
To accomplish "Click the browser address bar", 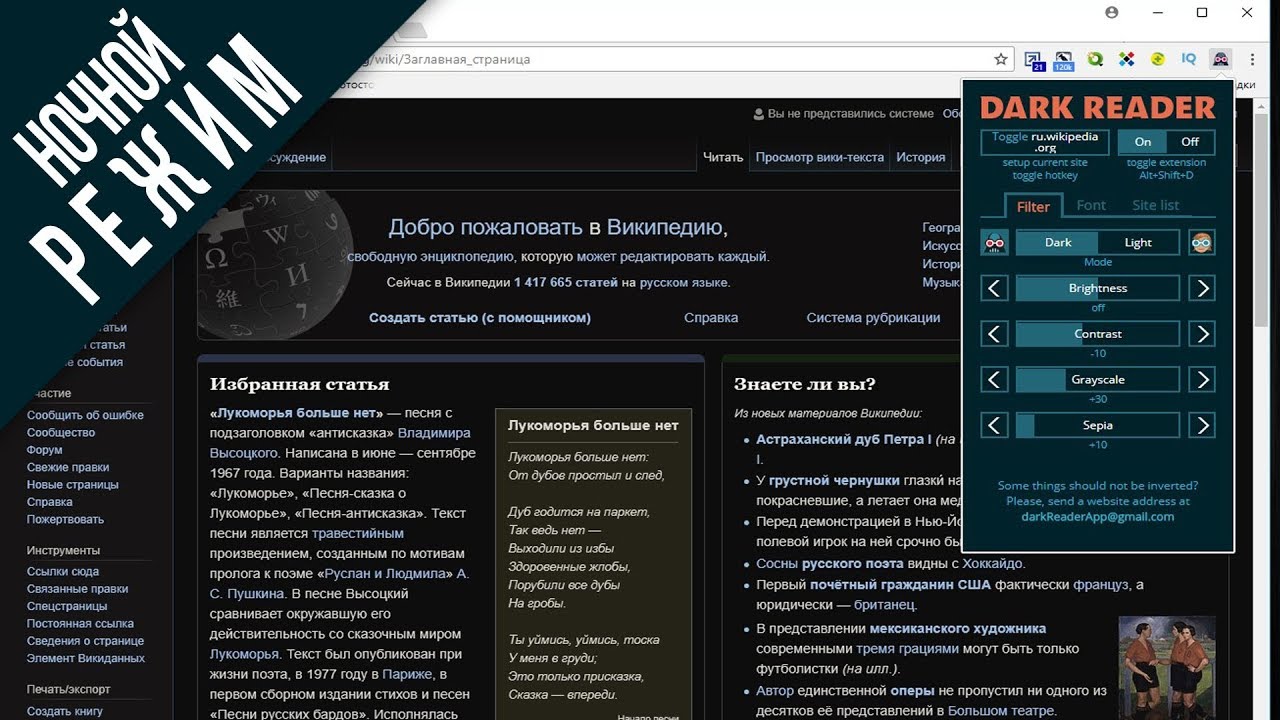I will pos(660,59).
